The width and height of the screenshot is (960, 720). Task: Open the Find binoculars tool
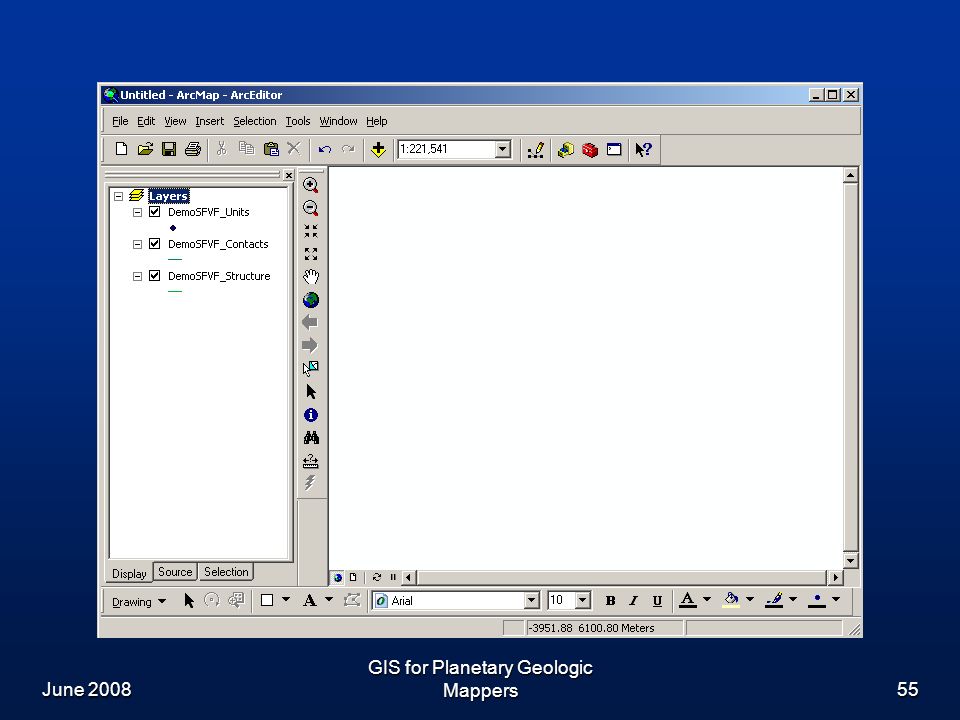(311, 438)
